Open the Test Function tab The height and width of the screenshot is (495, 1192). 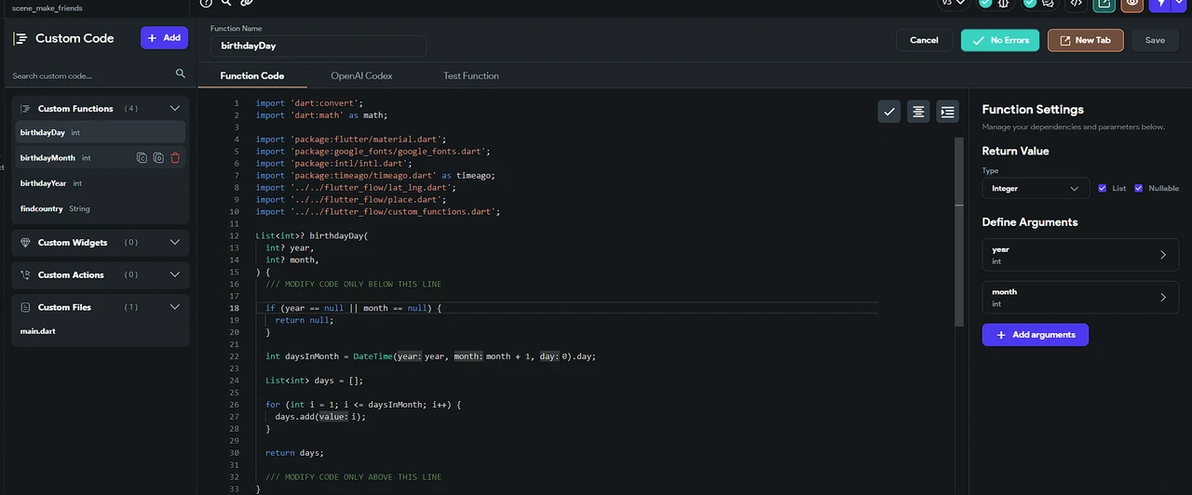pyautogui.click(x=471, y=76)
